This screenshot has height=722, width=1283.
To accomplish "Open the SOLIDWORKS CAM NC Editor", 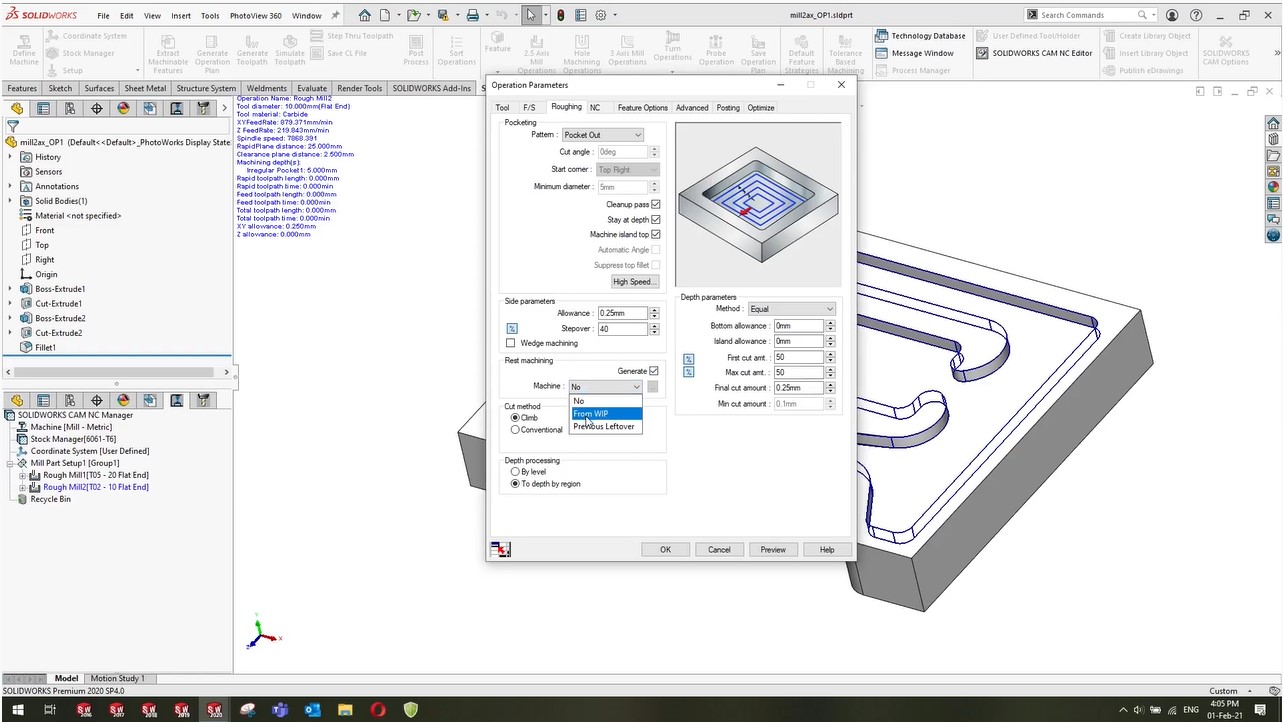I will pyautogui.click(x=1035, y=53).
